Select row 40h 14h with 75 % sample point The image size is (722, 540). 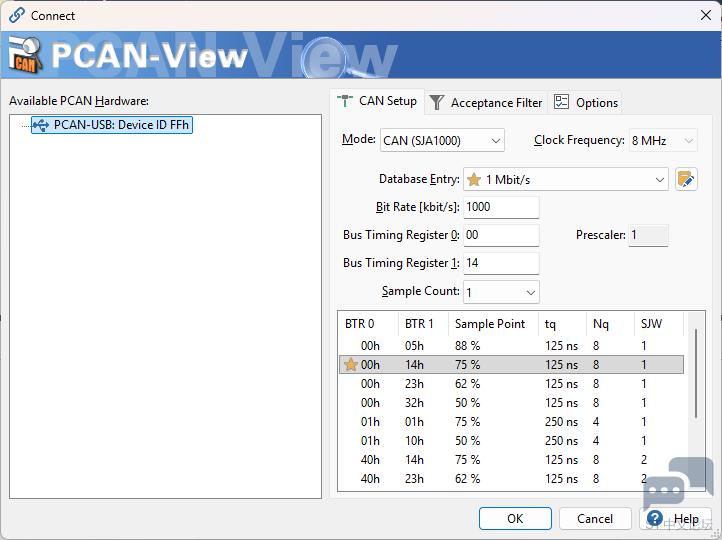click(x=511, y=459)
